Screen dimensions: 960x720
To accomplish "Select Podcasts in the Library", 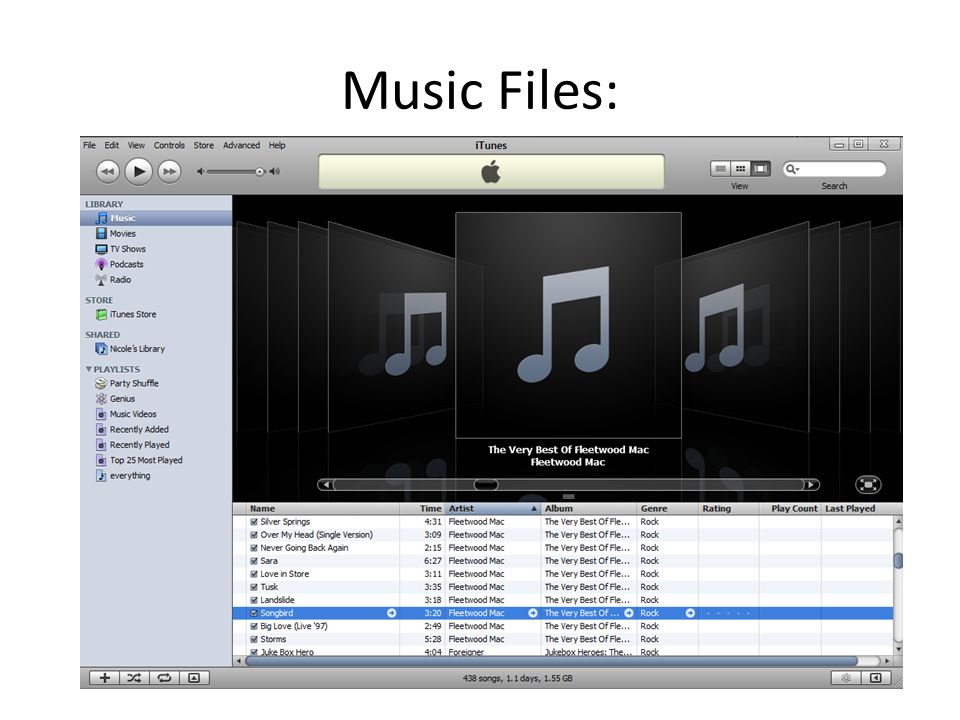I will coord(156,264).
